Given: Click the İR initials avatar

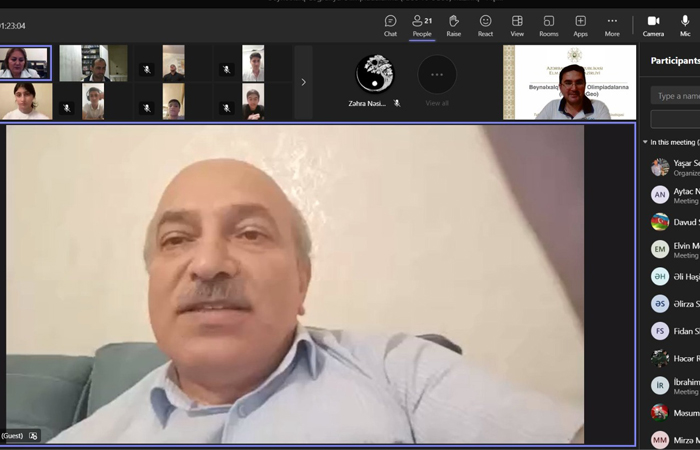Looking at the screenshot, I should coord(660,385).
